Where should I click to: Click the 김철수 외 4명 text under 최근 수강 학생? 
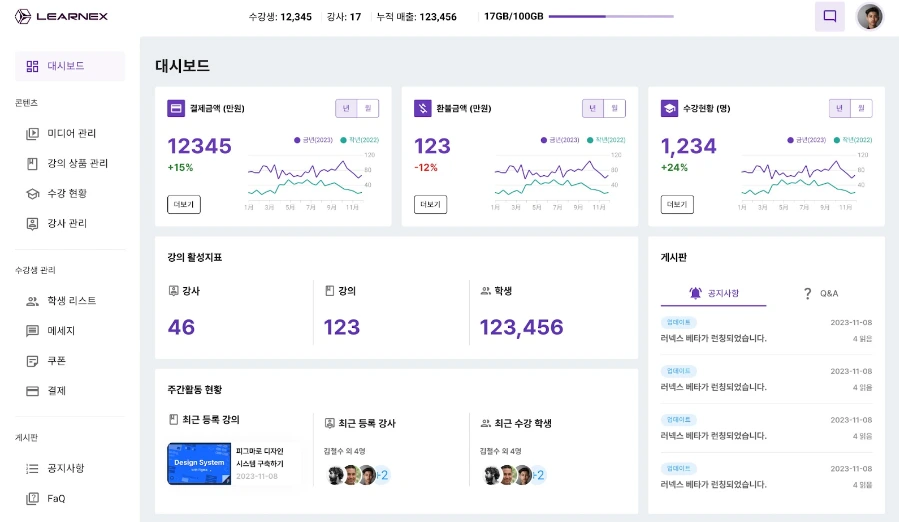501,451
